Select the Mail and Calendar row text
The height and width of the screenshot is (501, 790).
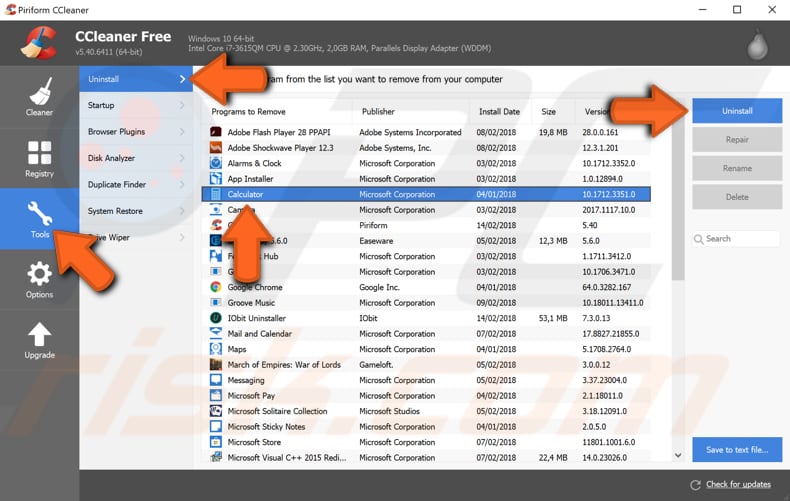click(x=259, y=334)
